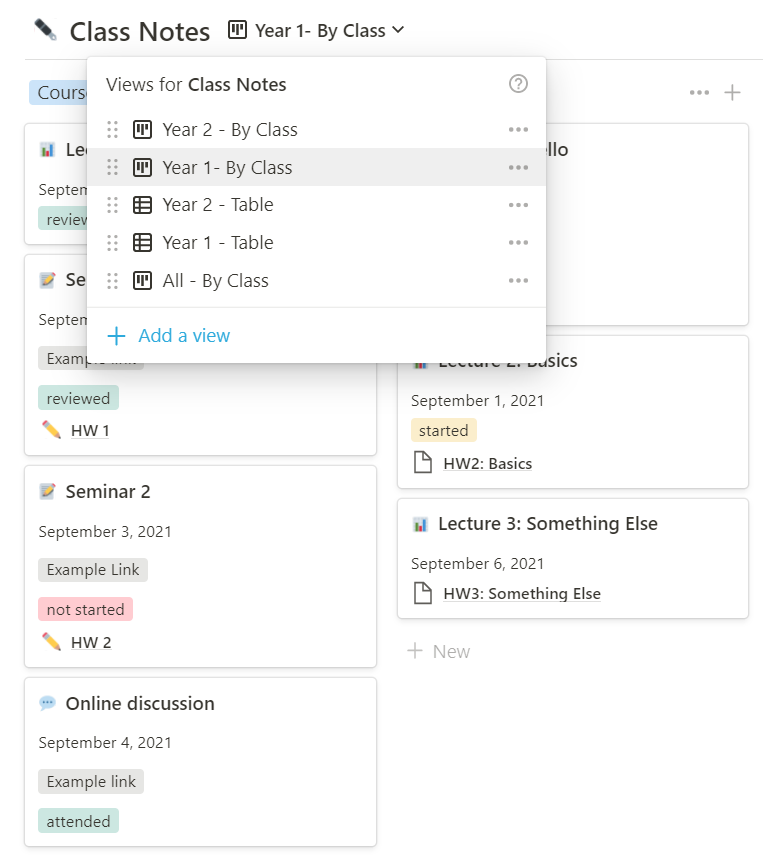Open the column three-dots menu at top right
Screen dimensions: 763x862
[x=699, y=93]
